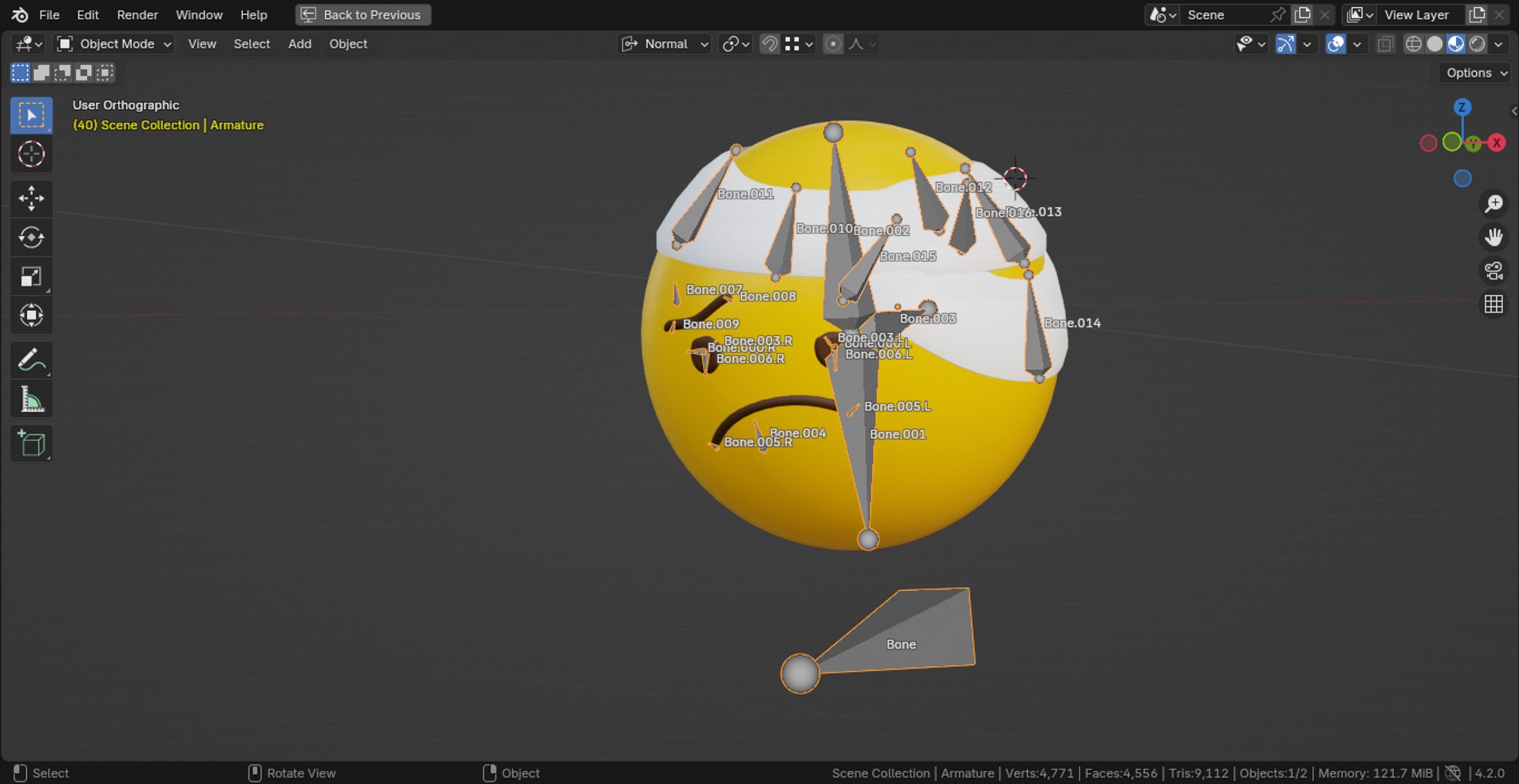
Task: Click the pan view hand icon
Action: 1494,237
